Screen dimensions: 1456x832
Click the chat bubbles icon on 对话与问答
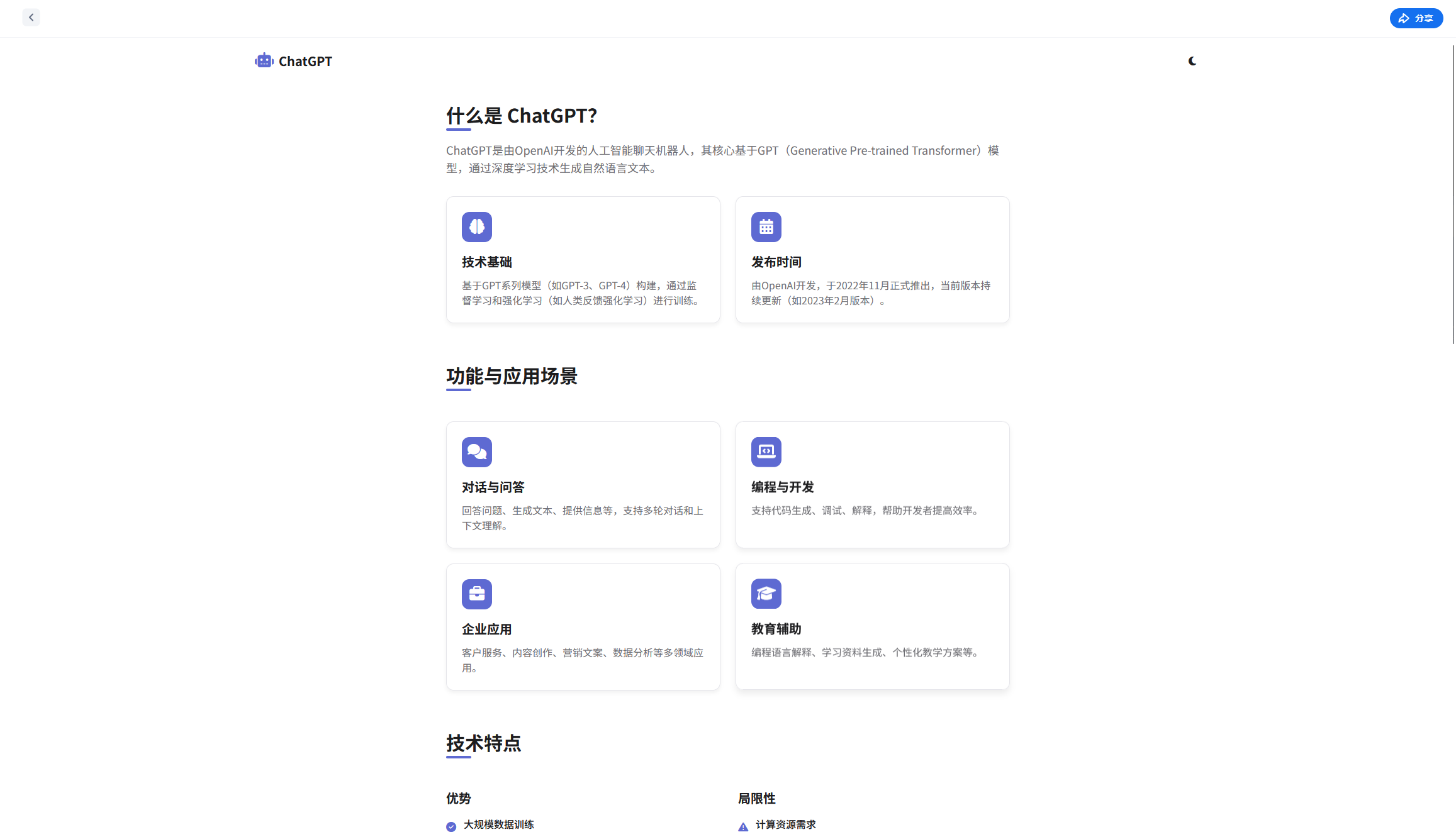(x=476, y=452)
